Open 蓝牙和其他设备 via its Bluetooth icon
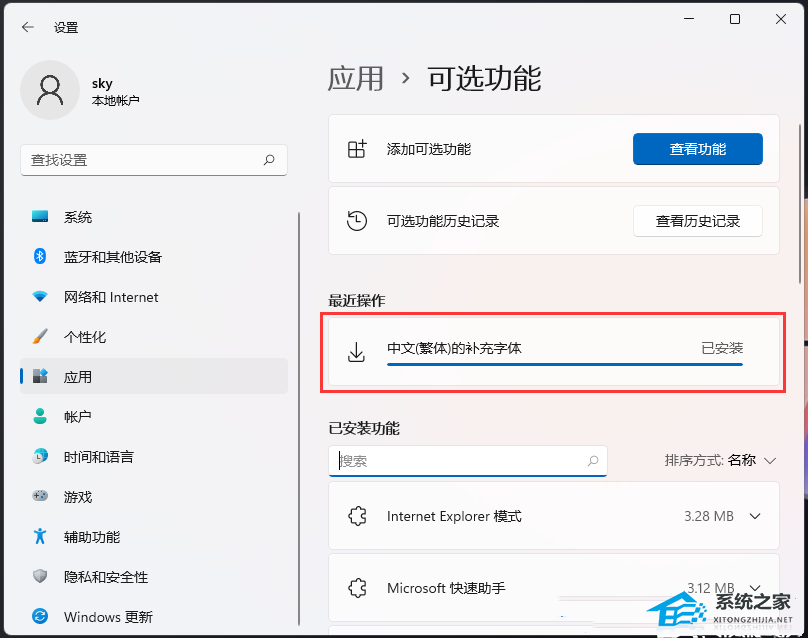Viewport: 808px width, 638px height. point(40,257)
